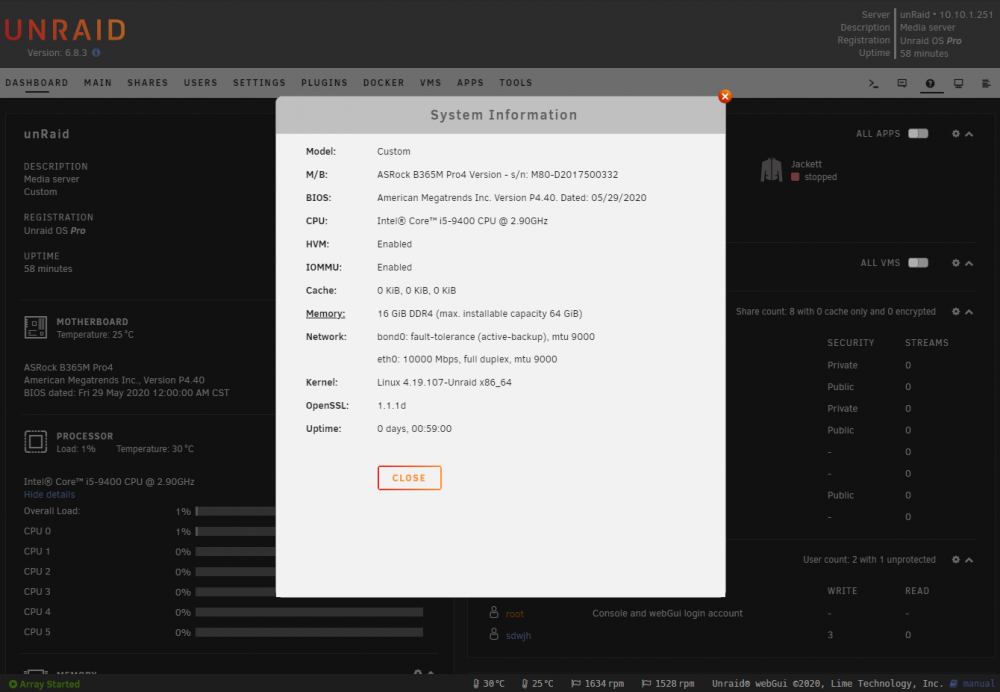Collapse the Users panel chevron
Viewport: 1000px width, 692px height.
tap(969, 560)
